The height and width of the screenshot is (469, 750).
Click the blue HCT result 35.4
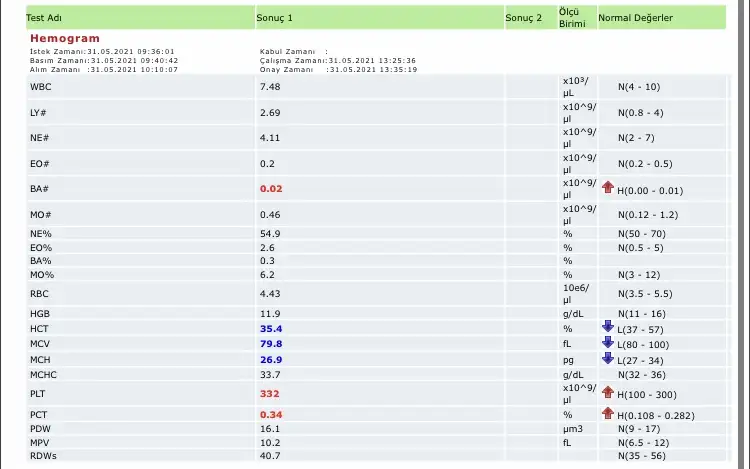coord(272,328)
